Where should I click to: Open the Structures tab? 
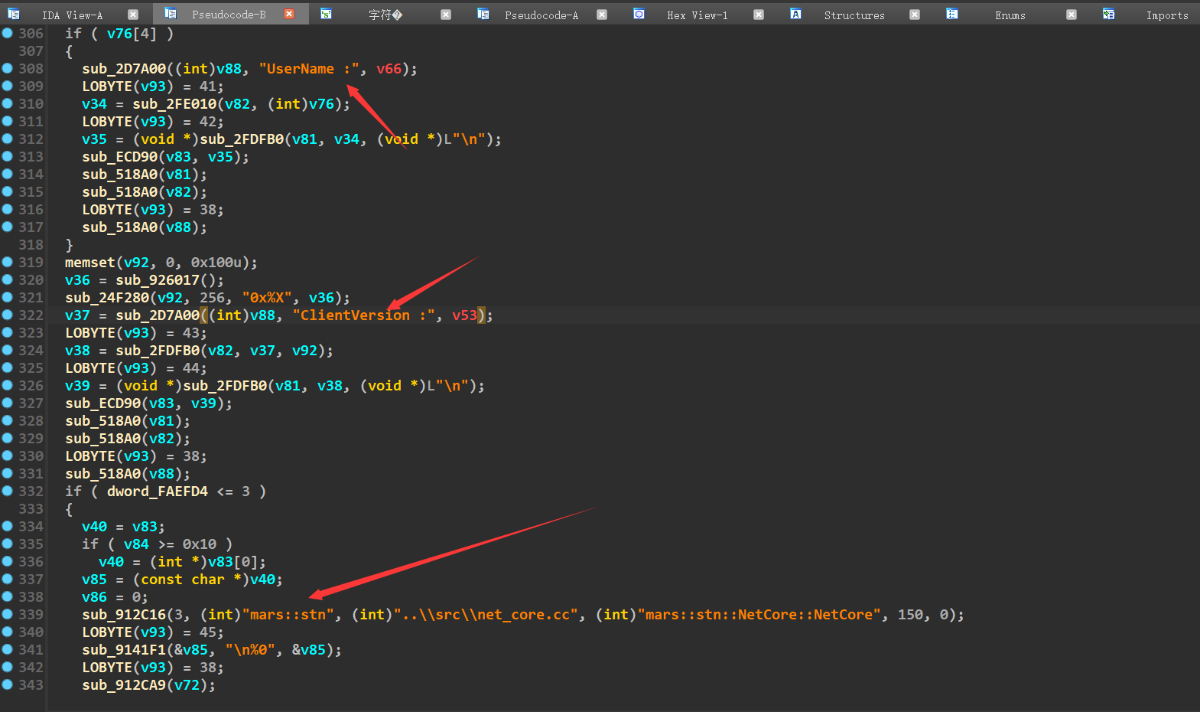854,15
